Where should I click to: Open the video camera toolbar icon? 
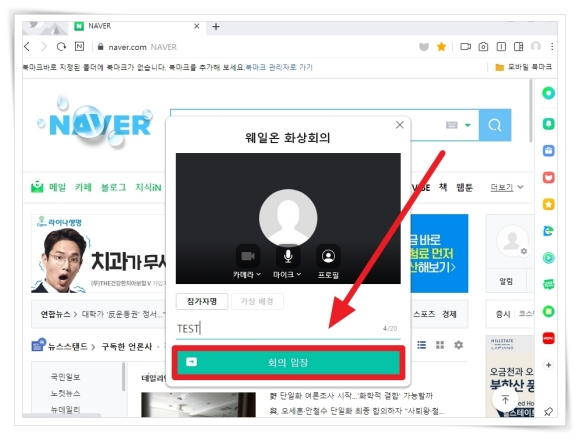465,47
